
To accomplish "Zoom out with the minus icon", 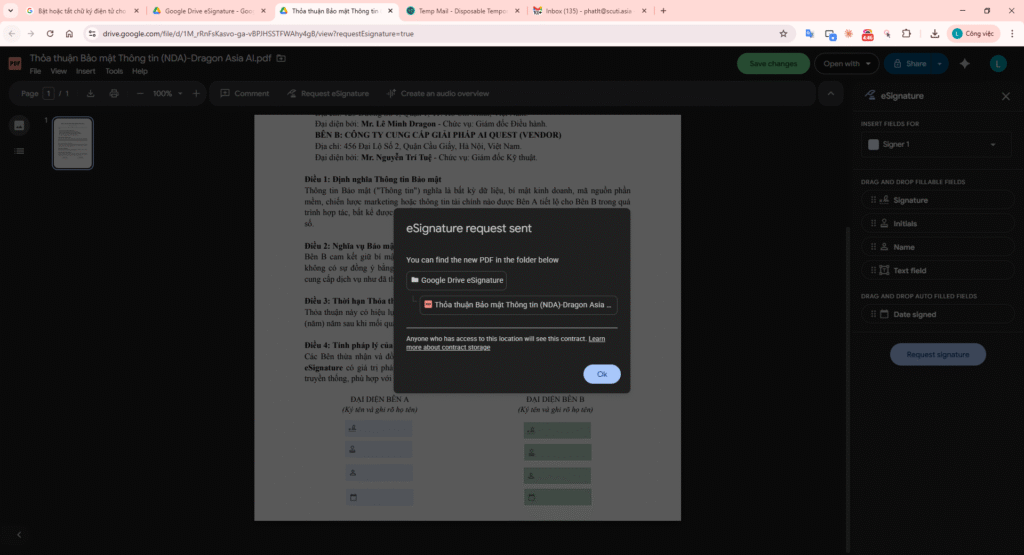I will point(138,94).
